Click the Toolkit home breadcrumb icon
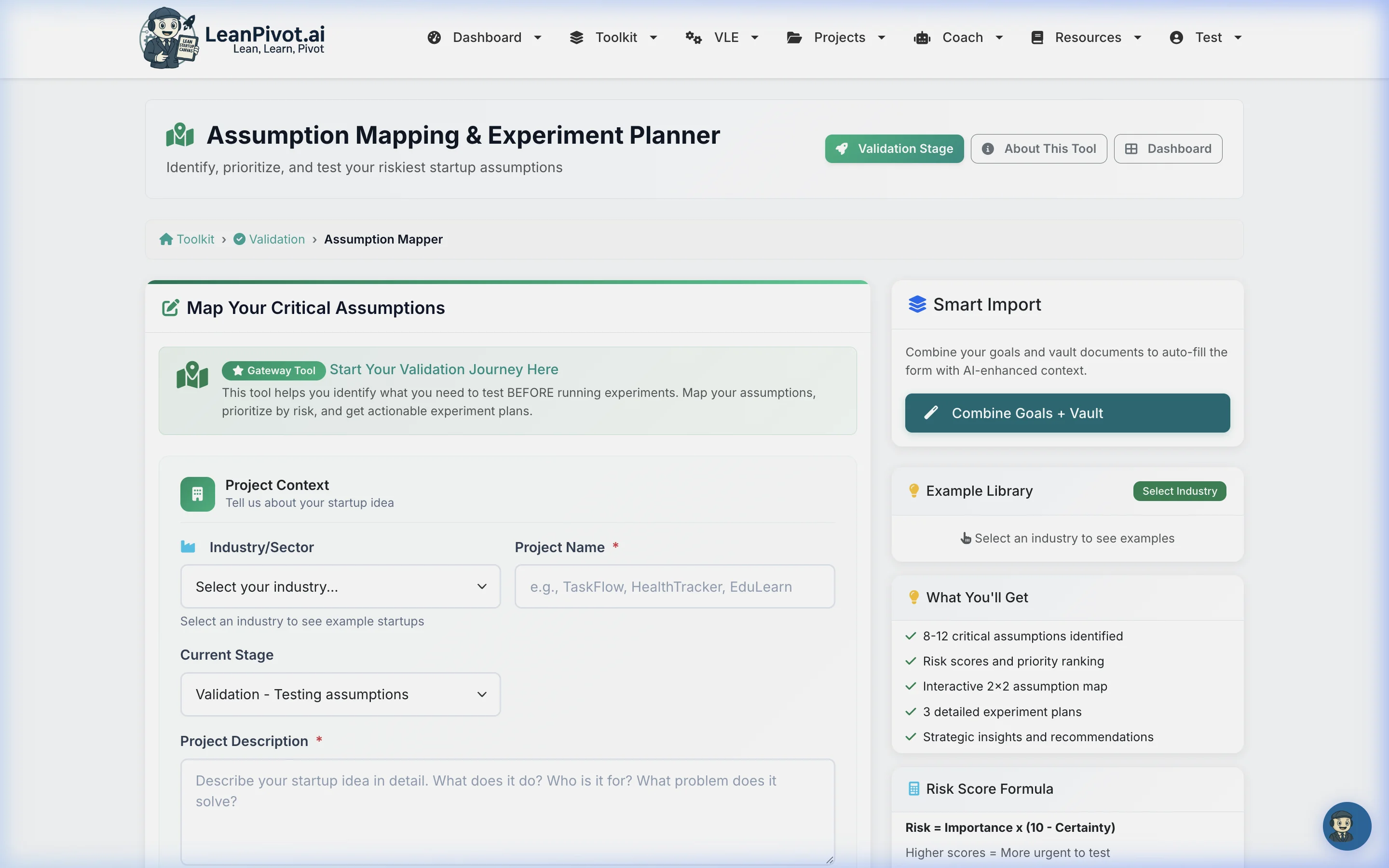 [166, 239]
